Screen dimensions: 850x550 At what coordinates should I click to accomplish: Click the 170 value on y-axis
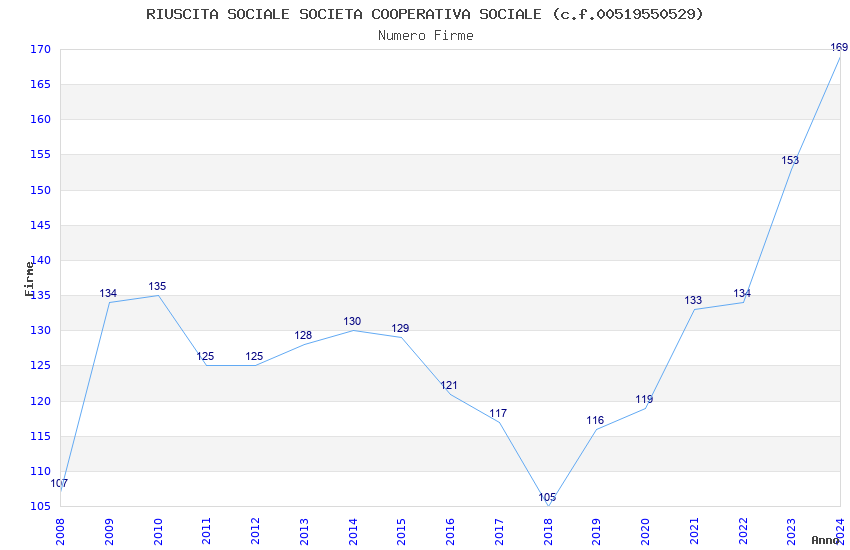(x=40, y=49)
